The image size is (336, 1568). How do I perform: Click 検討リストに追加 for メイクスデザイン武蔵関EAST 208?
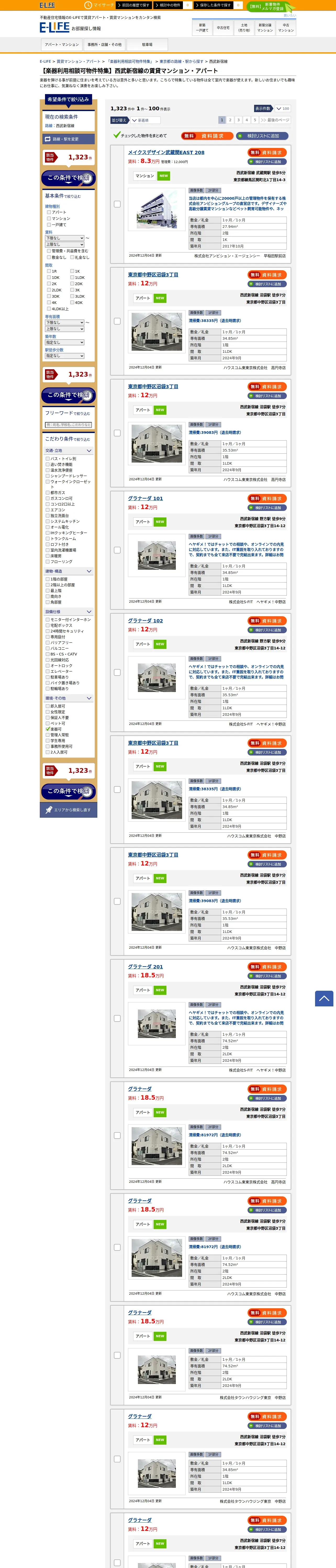pos(267,162)
